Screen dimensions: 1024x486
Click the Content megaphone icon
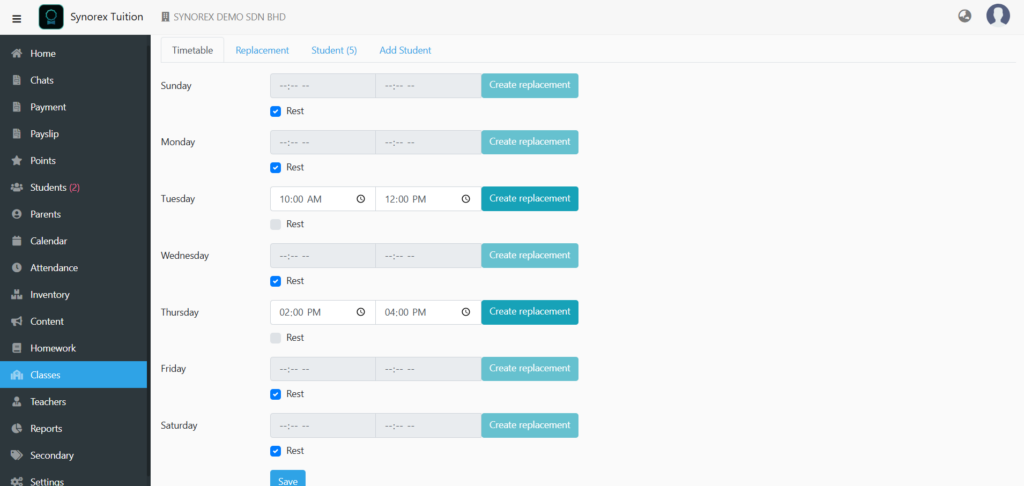coord(18,321)
